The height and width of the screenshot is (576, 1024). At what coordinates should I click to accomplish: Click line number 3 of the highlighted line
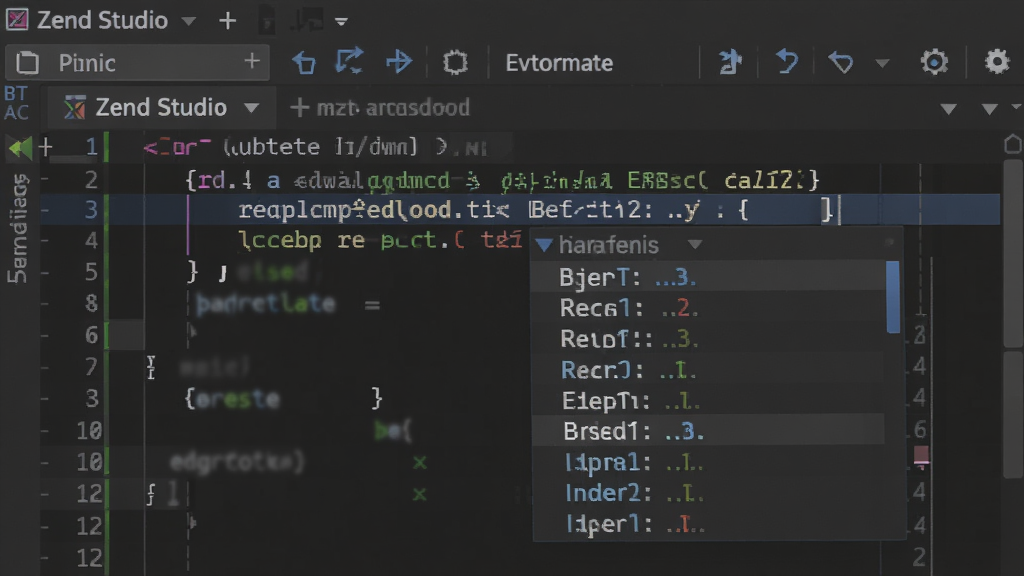pyautogui.click(x=91, y=210)
